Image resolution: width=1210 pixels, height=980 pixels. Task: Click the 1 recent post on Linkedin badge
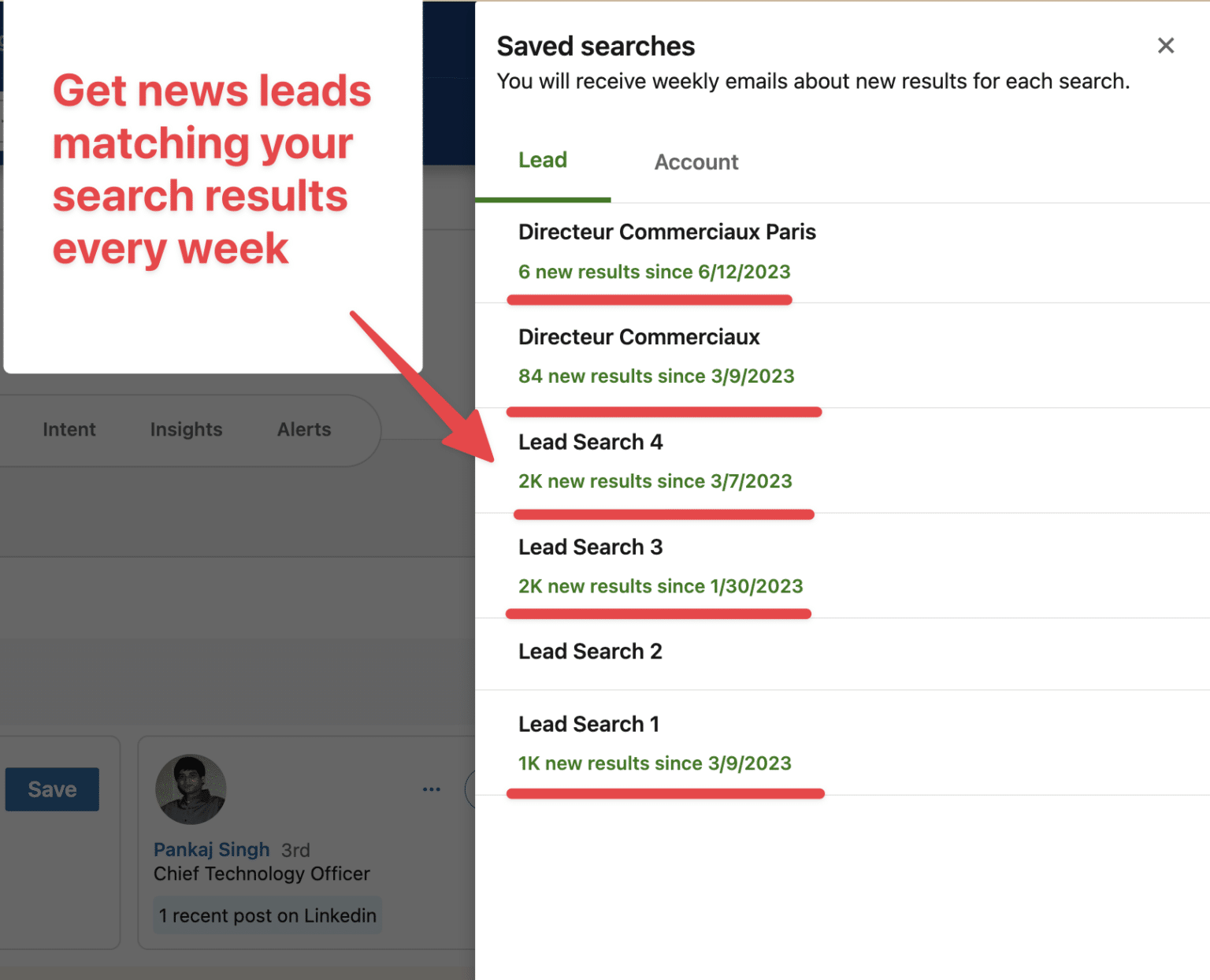click(x=267, y=915)
